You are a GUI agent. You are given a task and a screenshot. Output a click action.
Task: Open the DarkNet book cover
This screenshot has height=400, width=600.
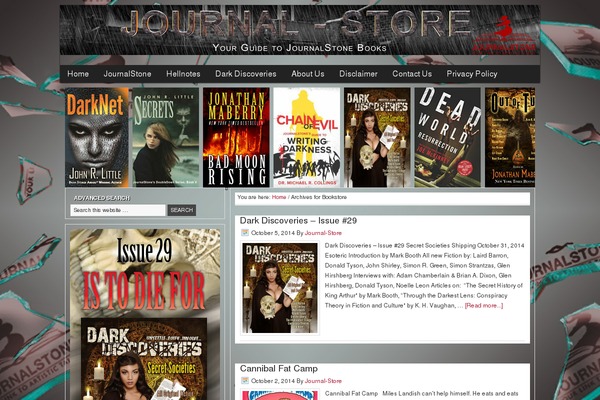point(97,137)
